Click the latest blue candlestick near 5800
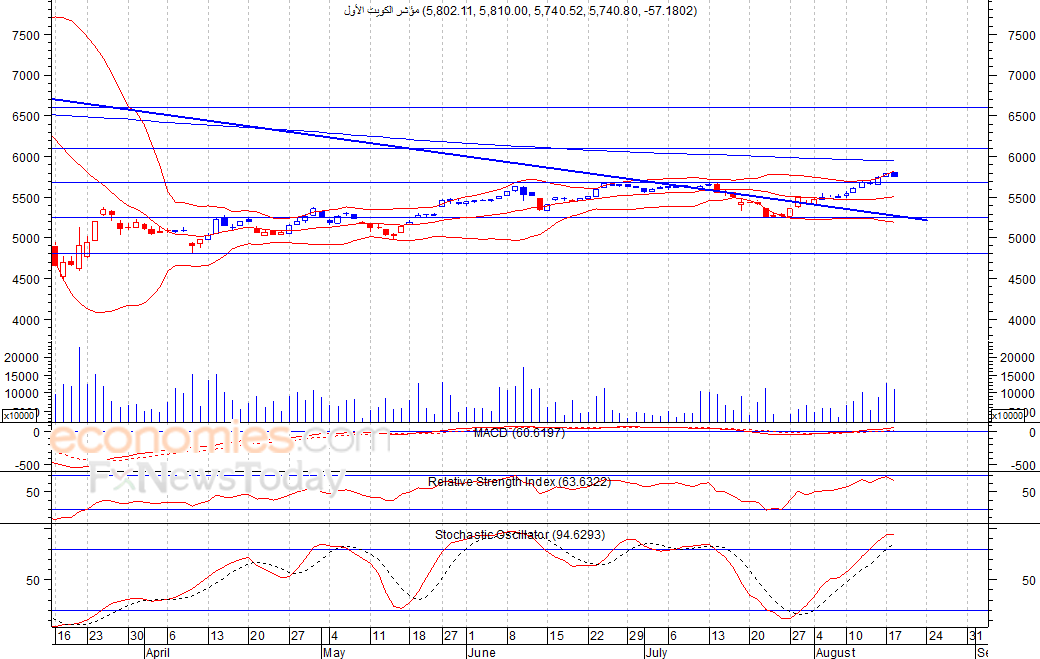 895,174
